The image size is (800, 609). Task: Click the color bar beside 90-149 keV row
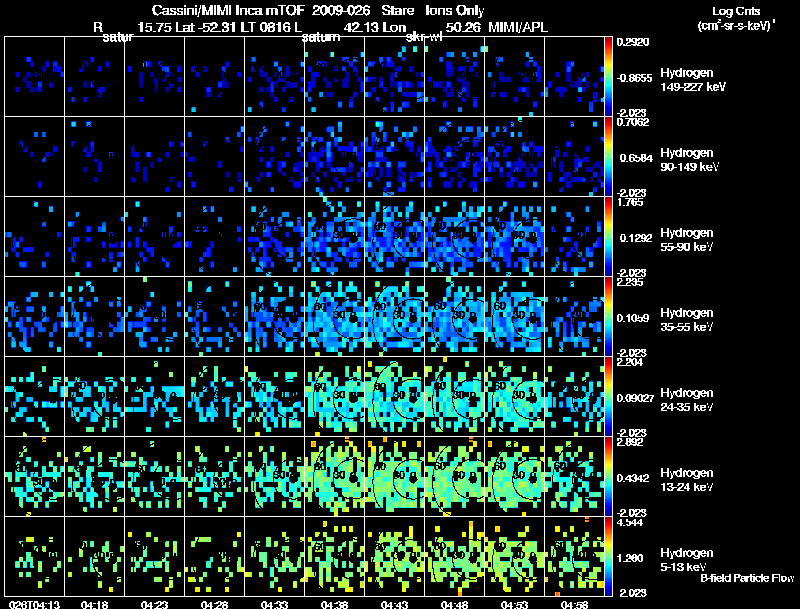[608, 157]
